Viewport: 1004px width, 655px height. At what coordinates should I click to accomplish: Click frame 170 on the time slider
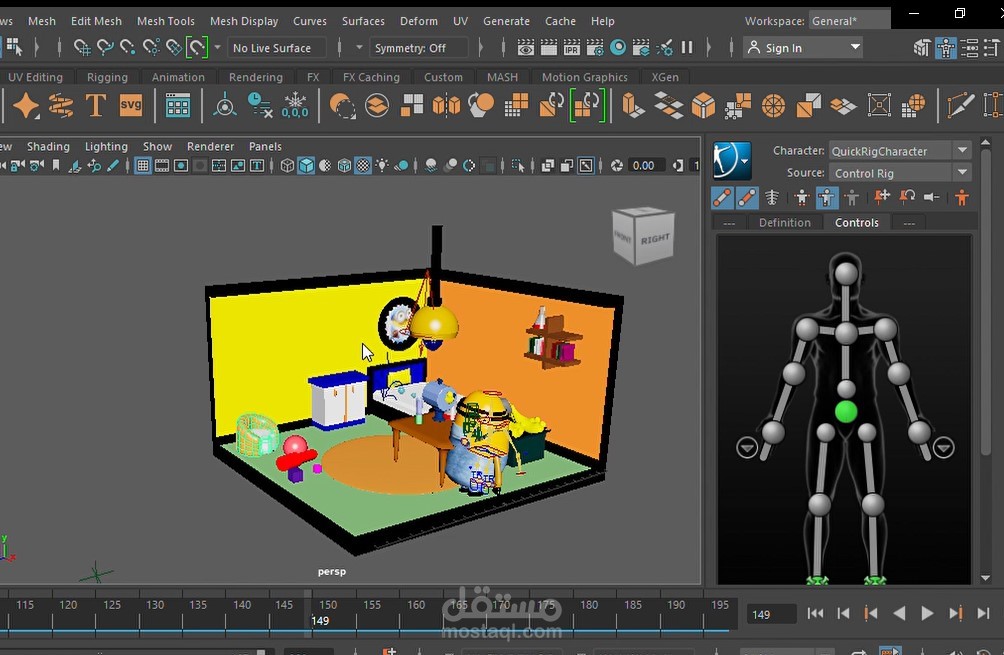[x=503, y=605]
